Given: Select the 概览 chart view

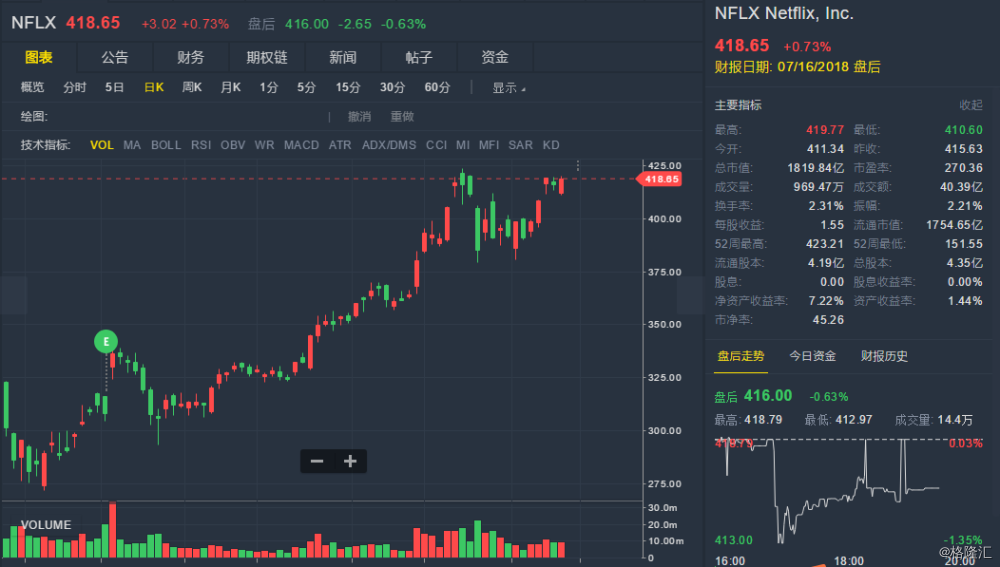Looking at the screenshot, I should pyautogui.click(x=33, y=87).
